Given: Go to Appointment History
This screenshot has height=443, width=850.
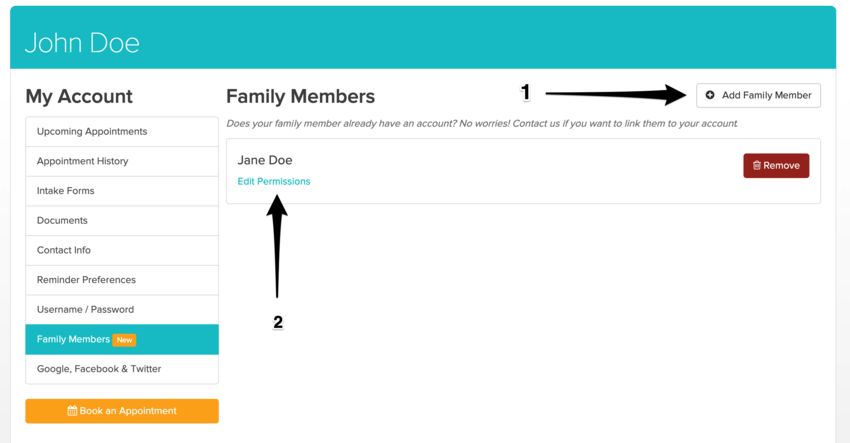Looking at the screenshot, I should pyautogui.click(x=82, y=161).
